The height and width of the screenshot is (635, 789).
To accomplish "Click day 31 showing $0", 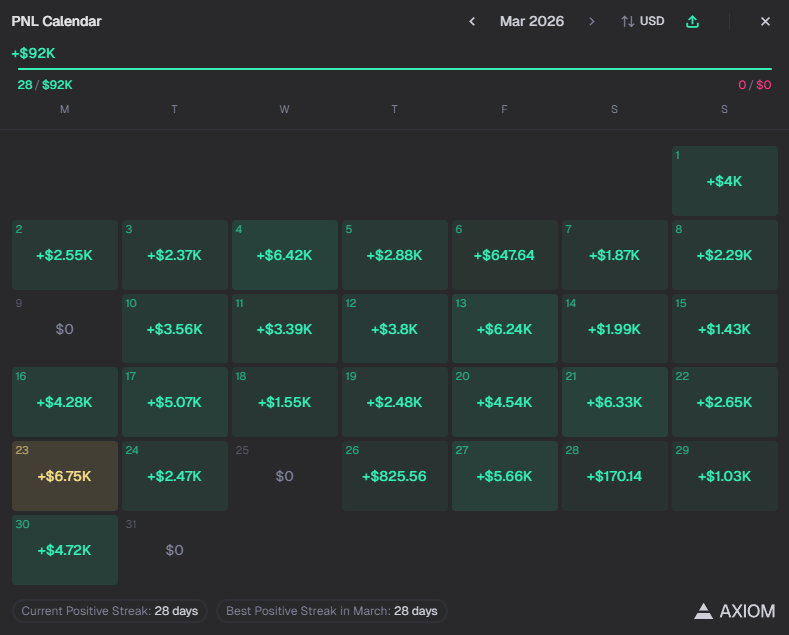I will (x=175, y=550).
